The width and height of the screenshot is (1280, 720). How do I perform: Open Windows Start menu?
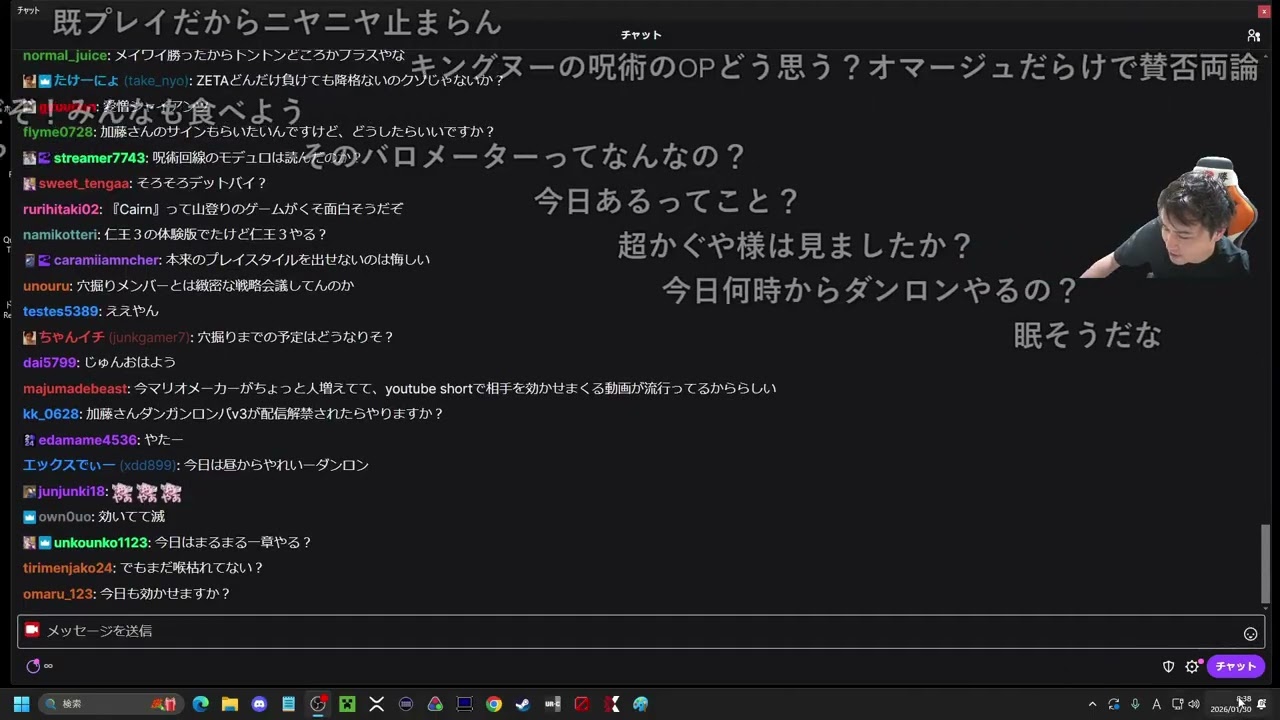coord(21,704)
